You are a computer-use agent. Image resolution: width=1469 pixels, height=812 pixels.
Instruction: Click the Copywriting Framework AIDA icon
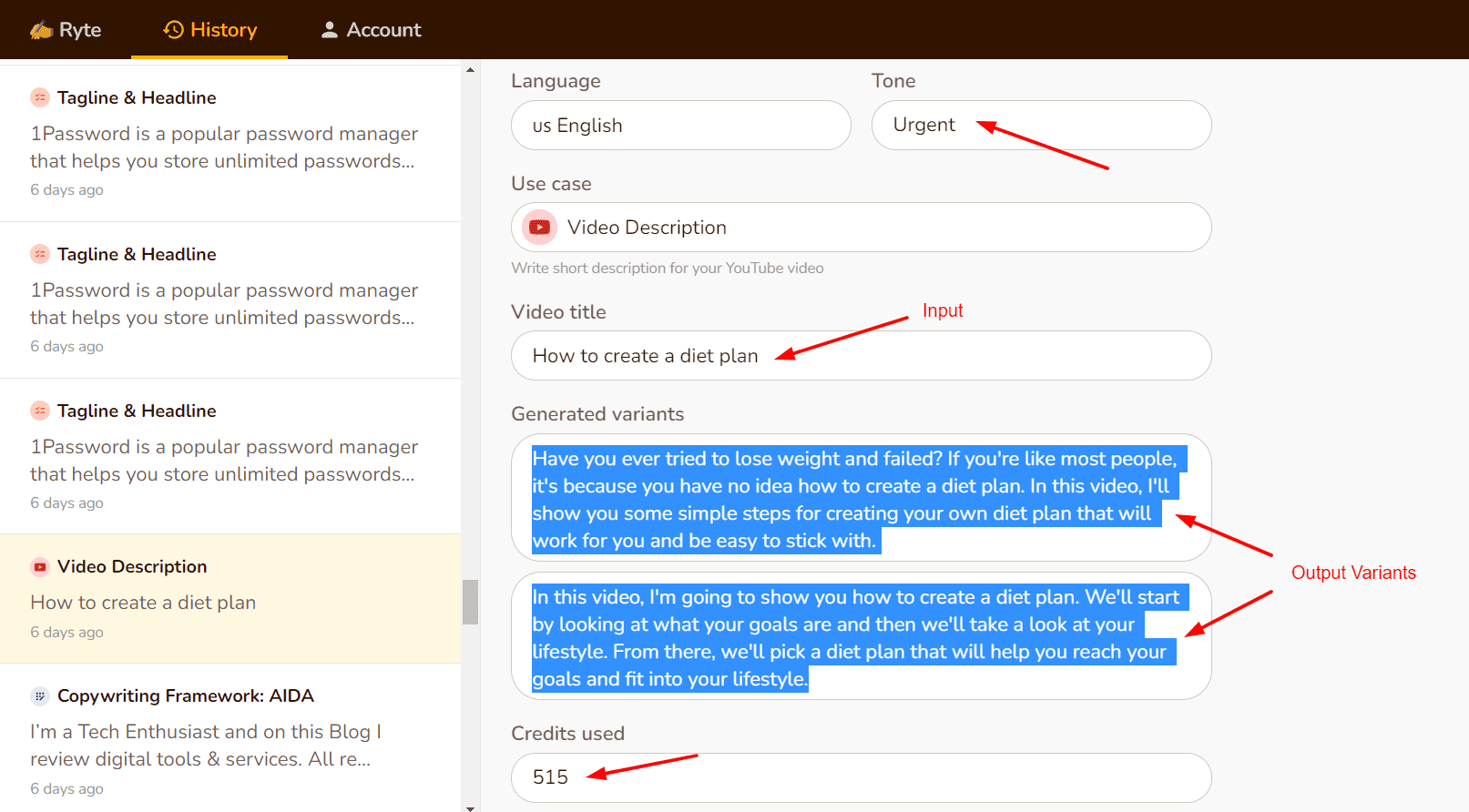[40, 696]
